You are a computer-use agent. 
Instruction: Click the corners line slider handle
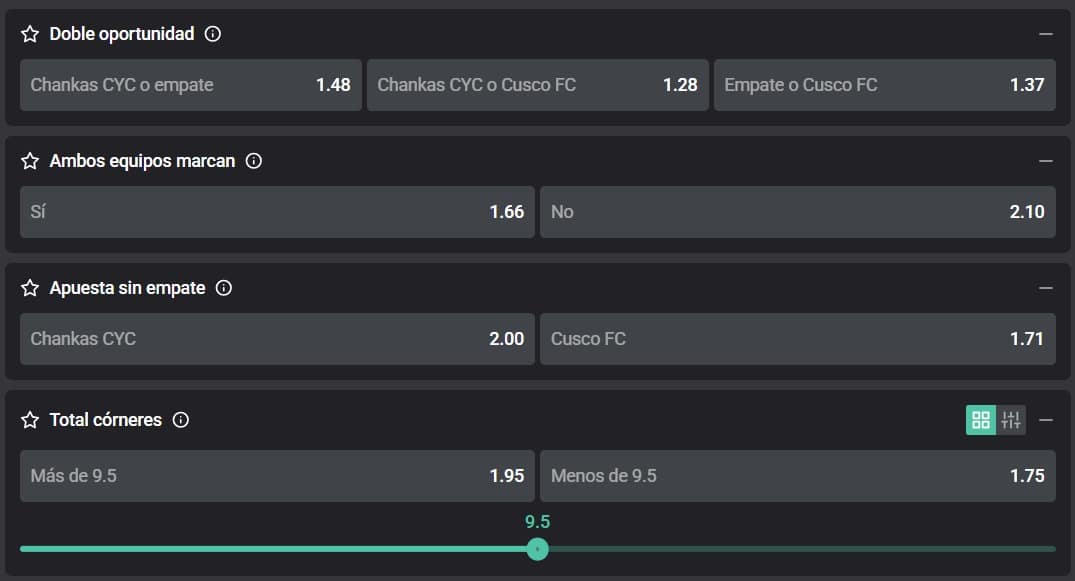click(x=537, y=549)
